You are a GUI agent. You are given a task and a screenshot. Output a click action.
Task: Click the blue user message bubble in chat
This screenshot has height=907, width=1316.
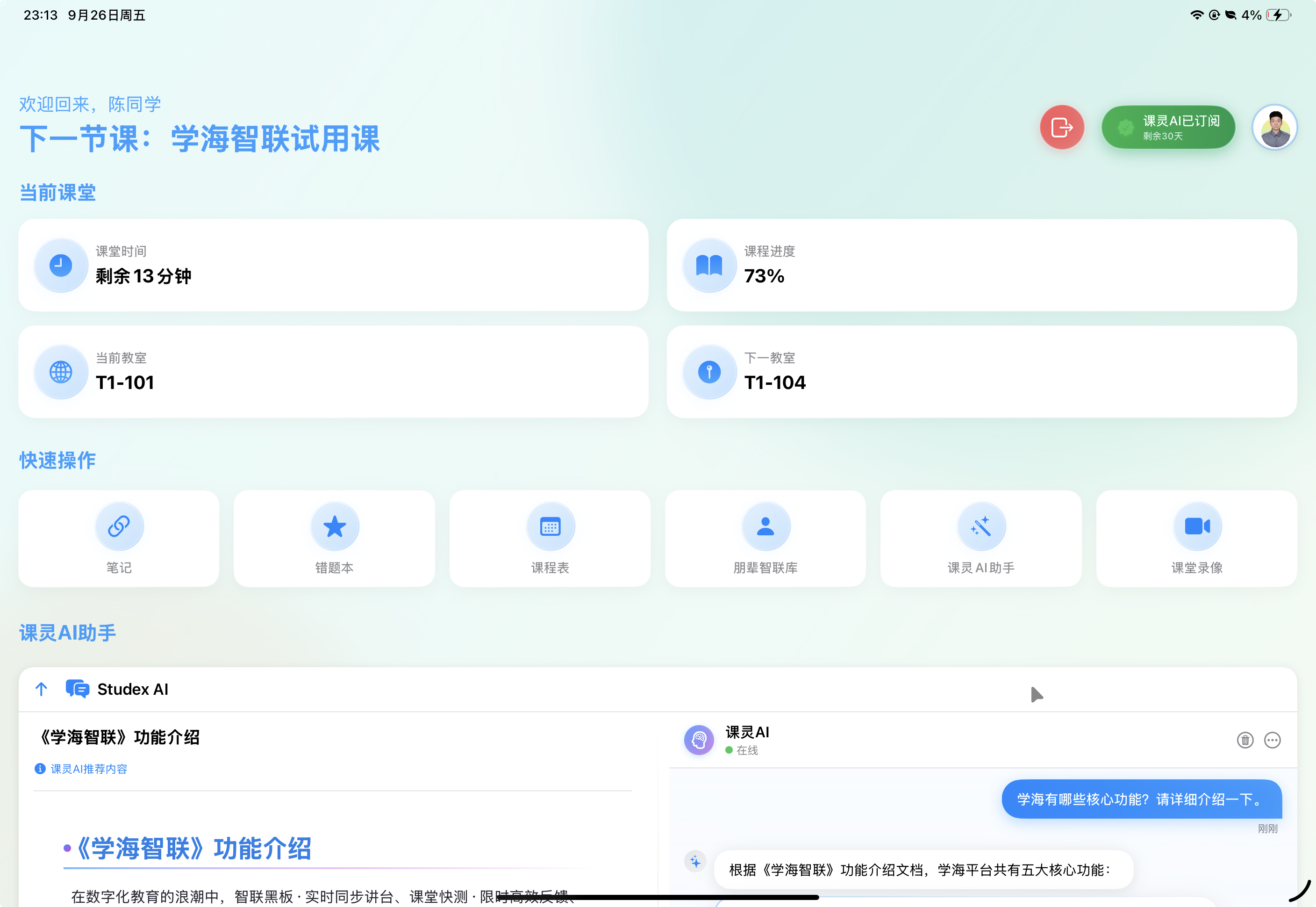pos(1142,799)
